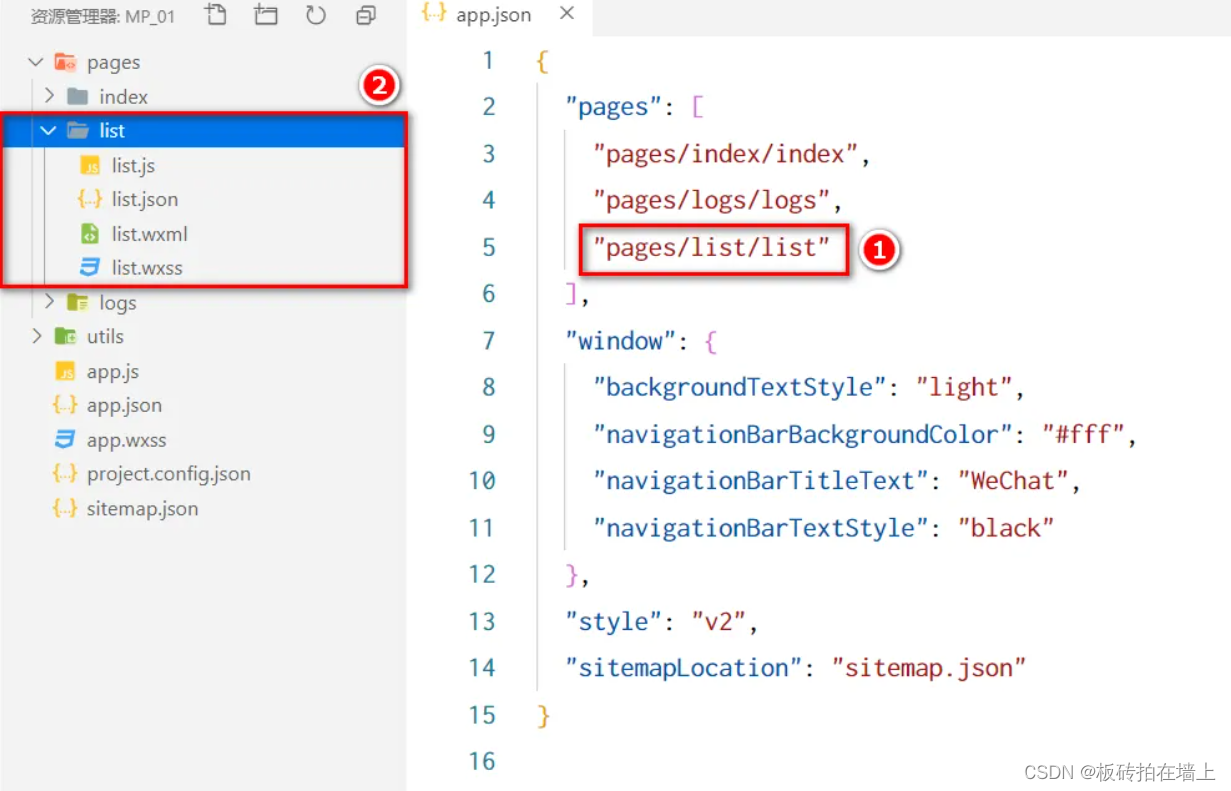The image size is (1231, 791).
Task: Click line number 1 in gutter
Action: (489, 60)
